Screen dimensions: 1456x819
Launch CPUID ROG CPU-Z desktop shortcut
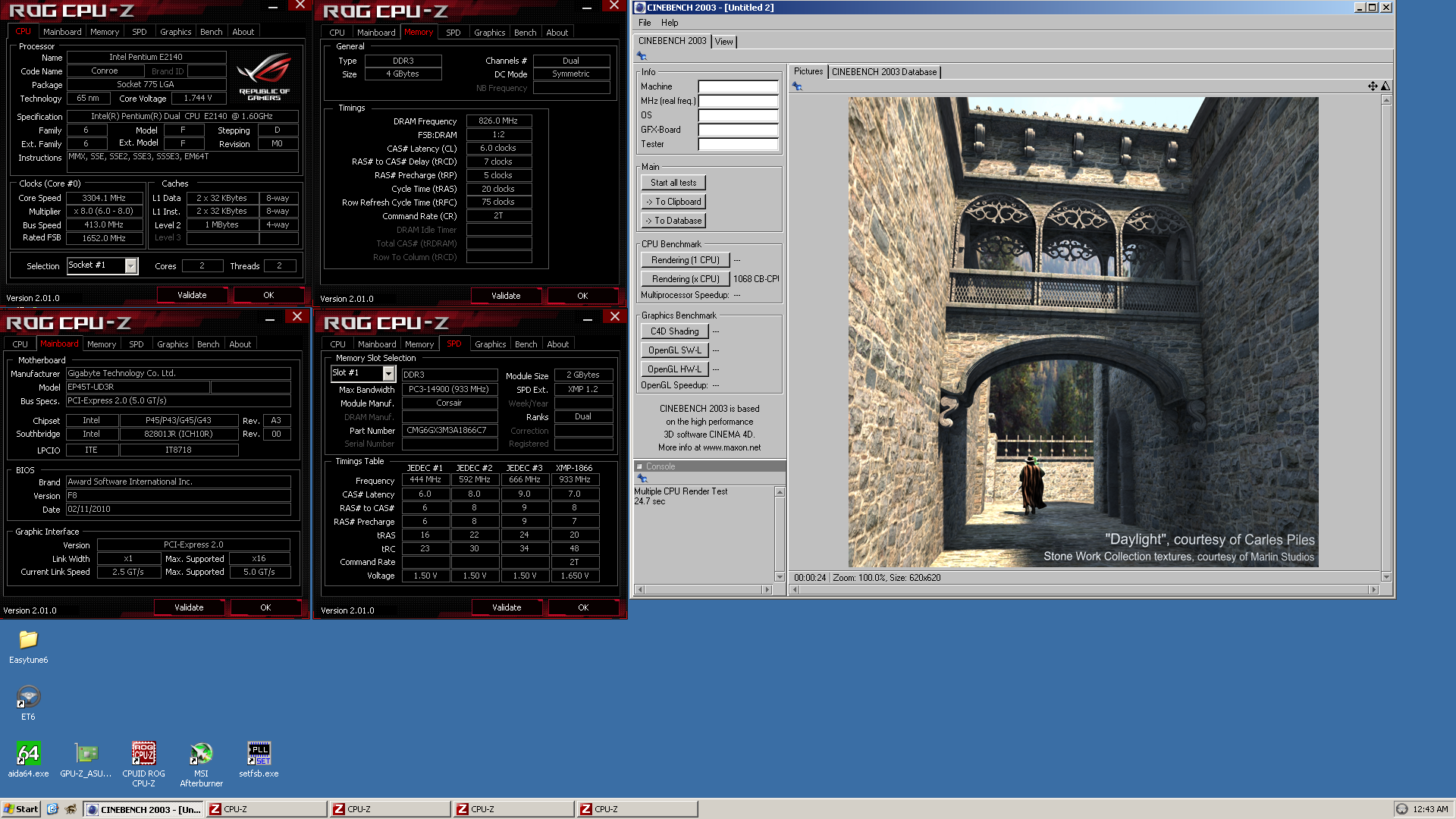(143, 764)
